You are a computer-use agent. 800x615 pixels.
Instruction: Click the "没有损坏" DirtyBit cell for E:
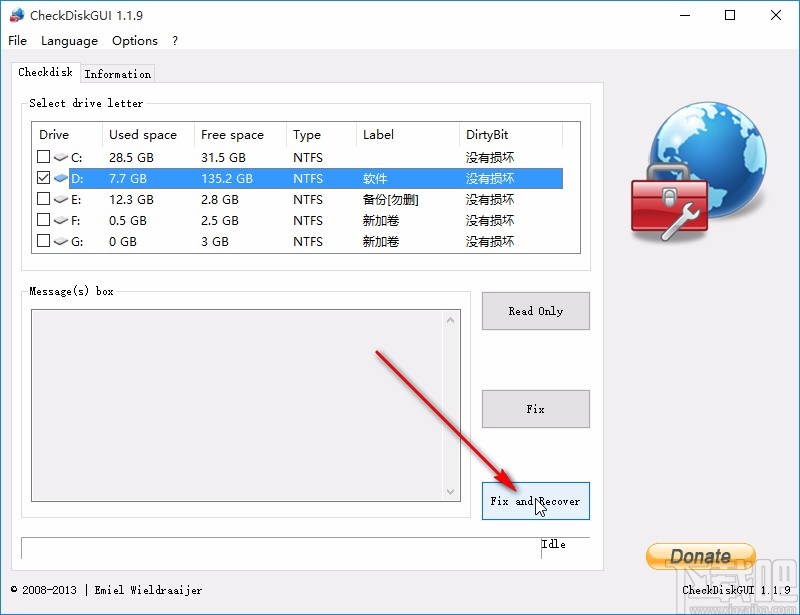(490, 200)
